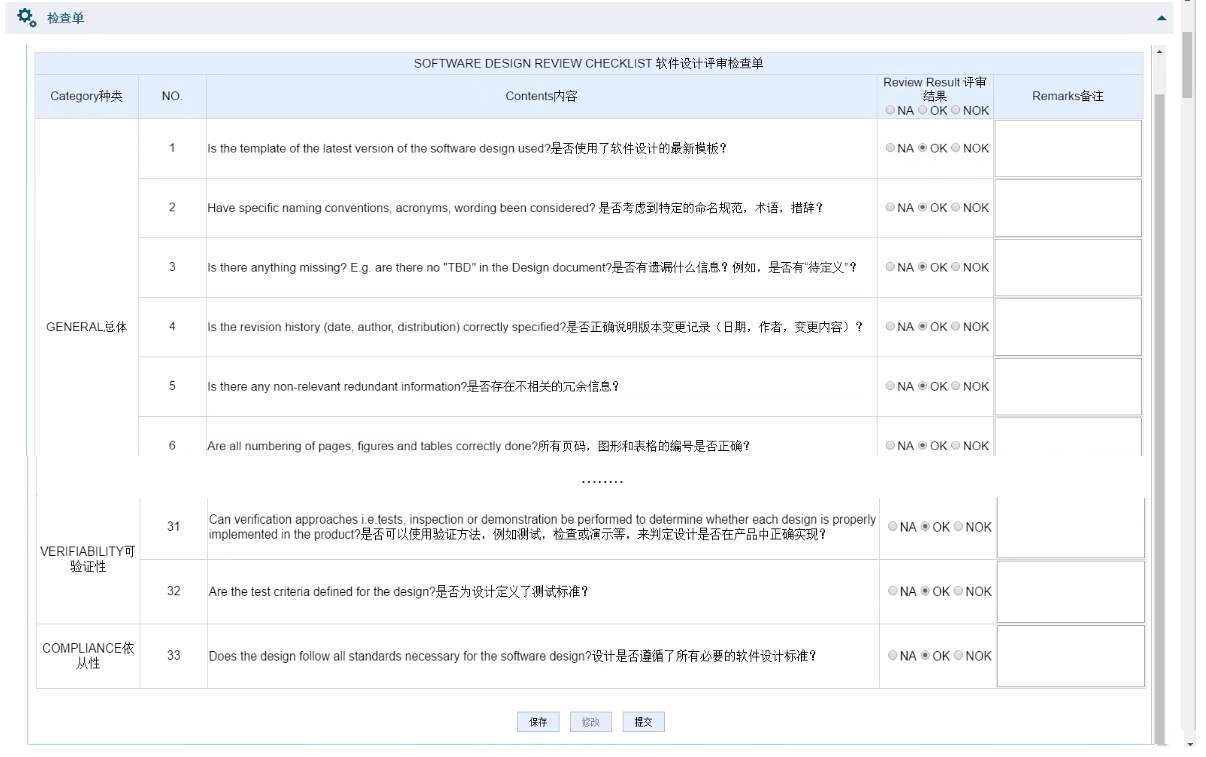1206x757 pixels.
Task: Click the Remarks field for item 5
Action: click(x=1068, y=387)
